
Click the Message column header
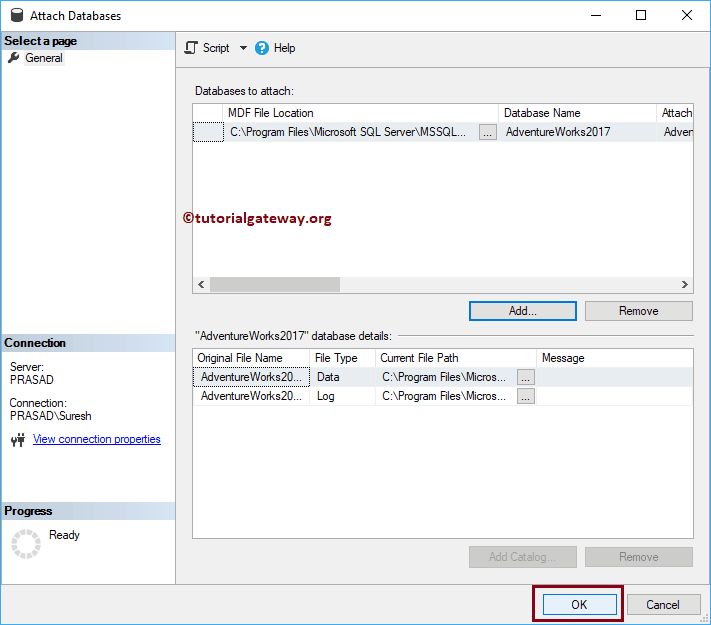point(614,358)
